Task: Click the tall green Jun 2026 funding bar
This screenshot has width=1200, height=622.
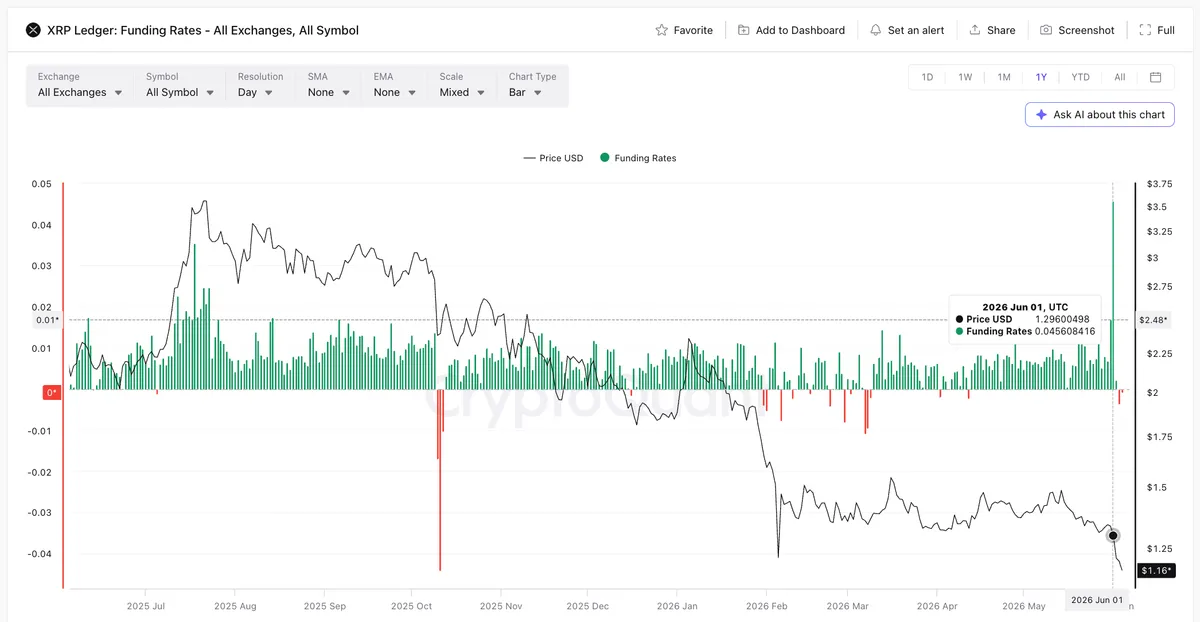Action: [x=1113, y=296]
